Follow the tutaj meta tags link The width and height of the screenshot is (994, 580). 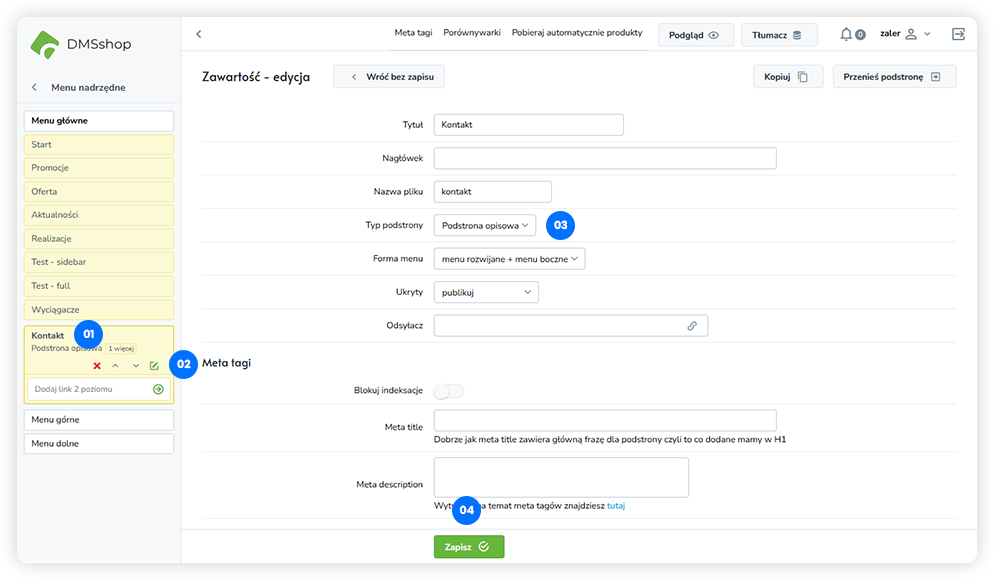[616, 506]
